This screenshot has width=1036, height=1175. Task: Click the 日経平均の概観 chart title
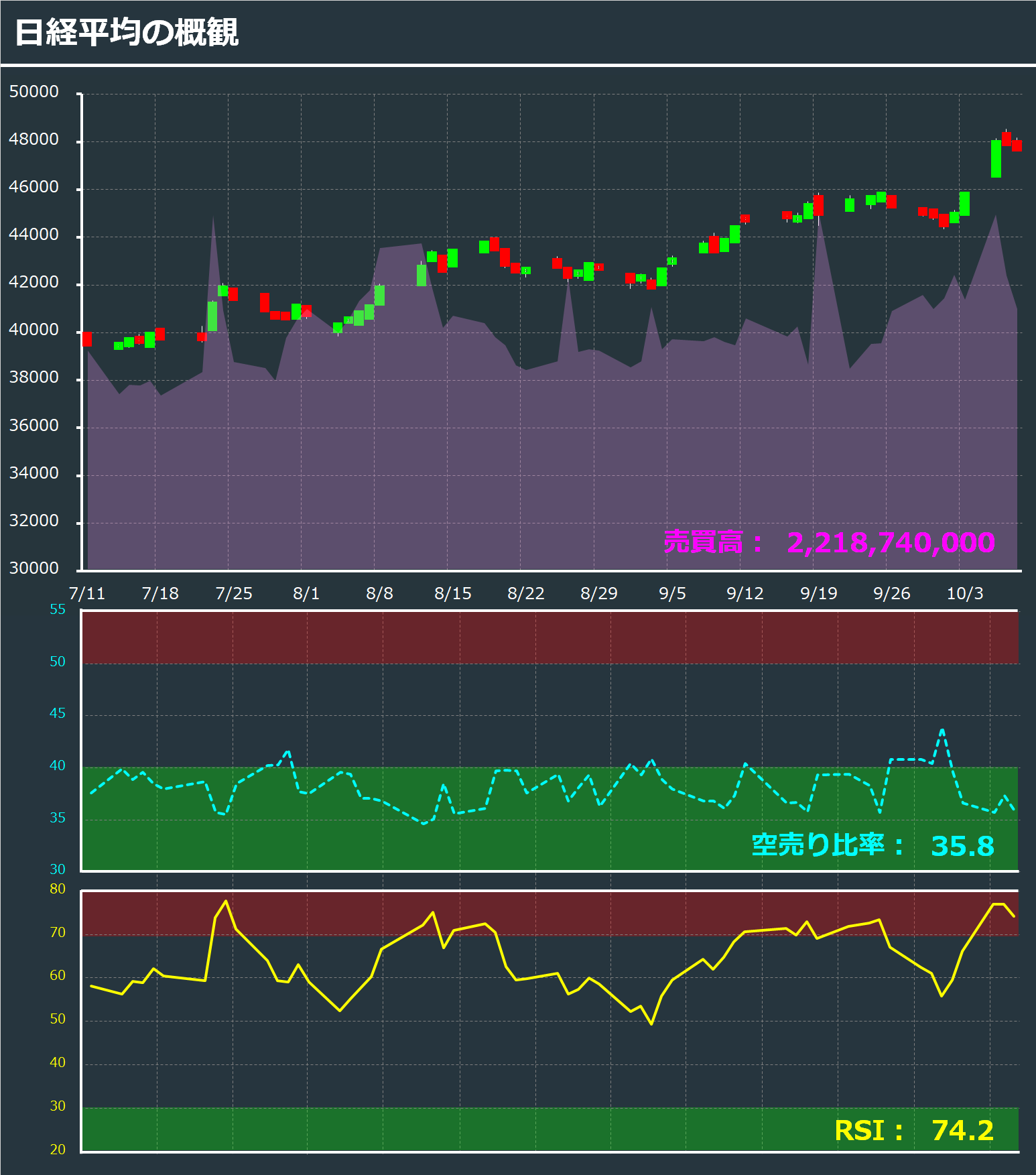point(127,32)
